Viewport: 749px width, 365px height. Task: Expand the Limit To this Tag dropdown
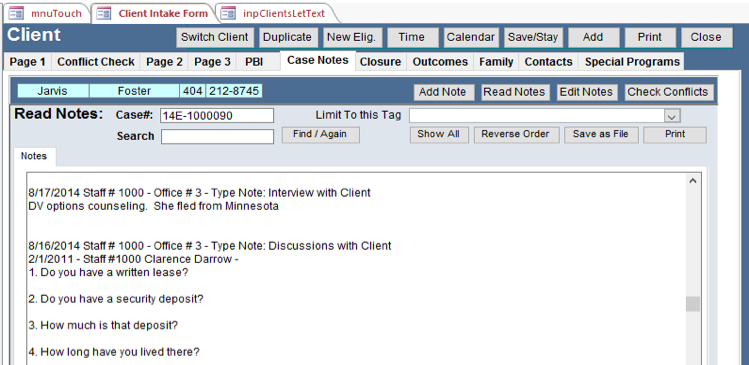tap(672, 116)
